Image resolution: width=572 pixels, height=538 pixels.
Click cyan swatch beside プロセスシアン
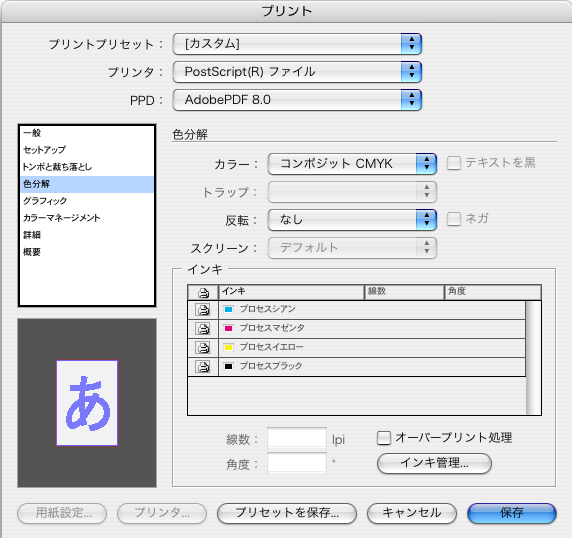228,309
